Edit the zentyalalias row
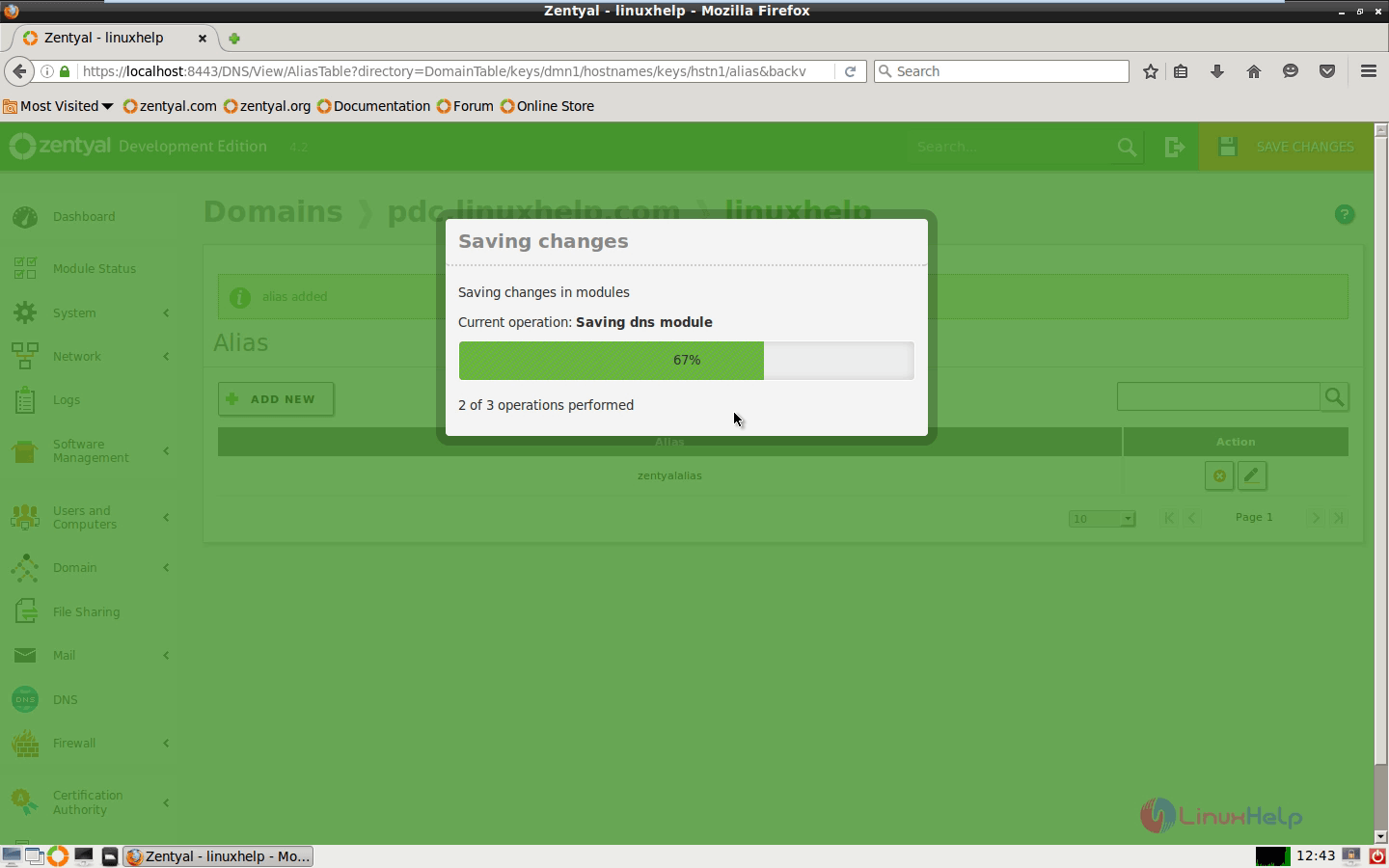Viewport: 1389px width, 868px height. click(1252, 475)
